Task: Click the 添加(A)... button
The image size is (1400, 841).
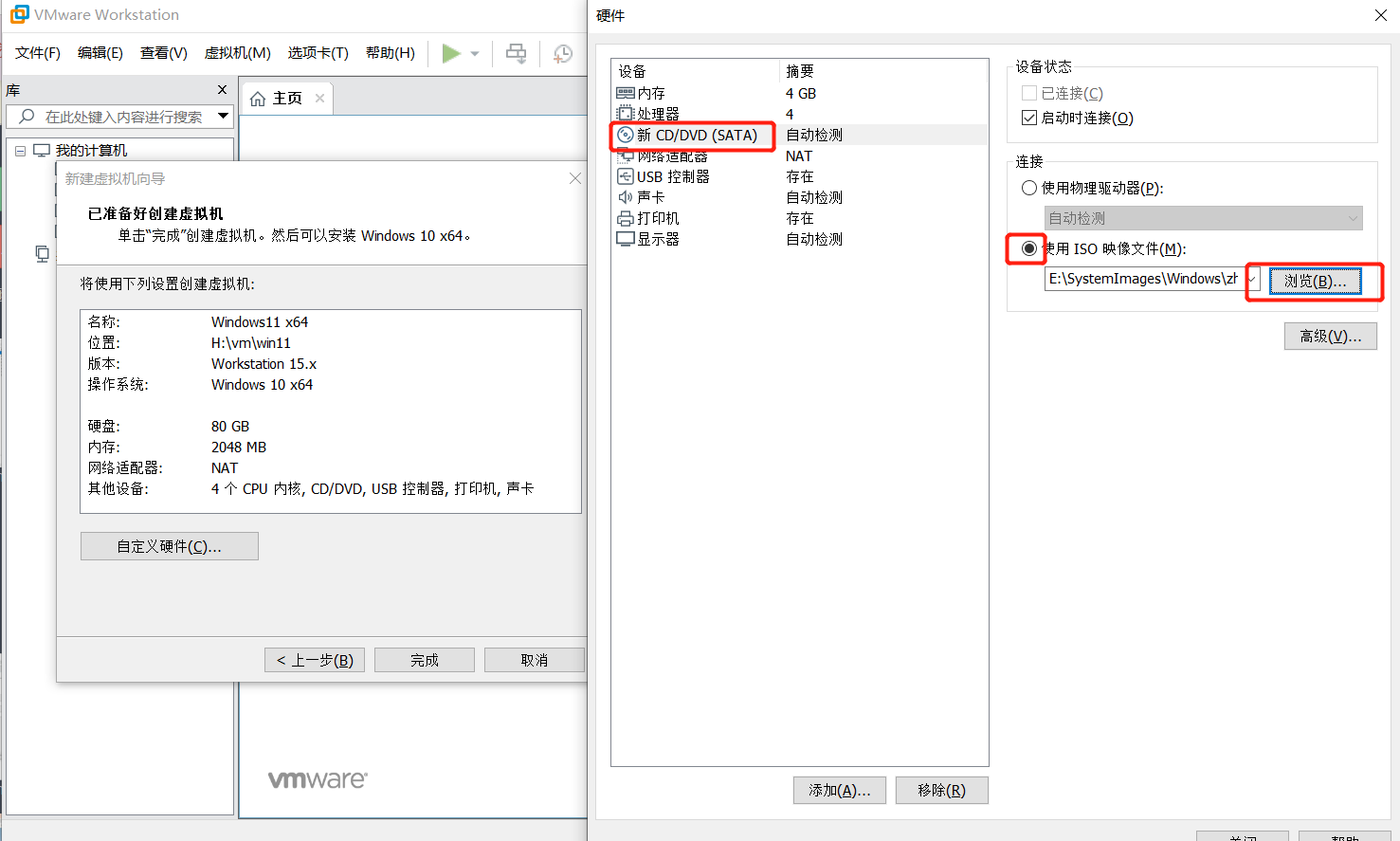Action: coord(840,791)
